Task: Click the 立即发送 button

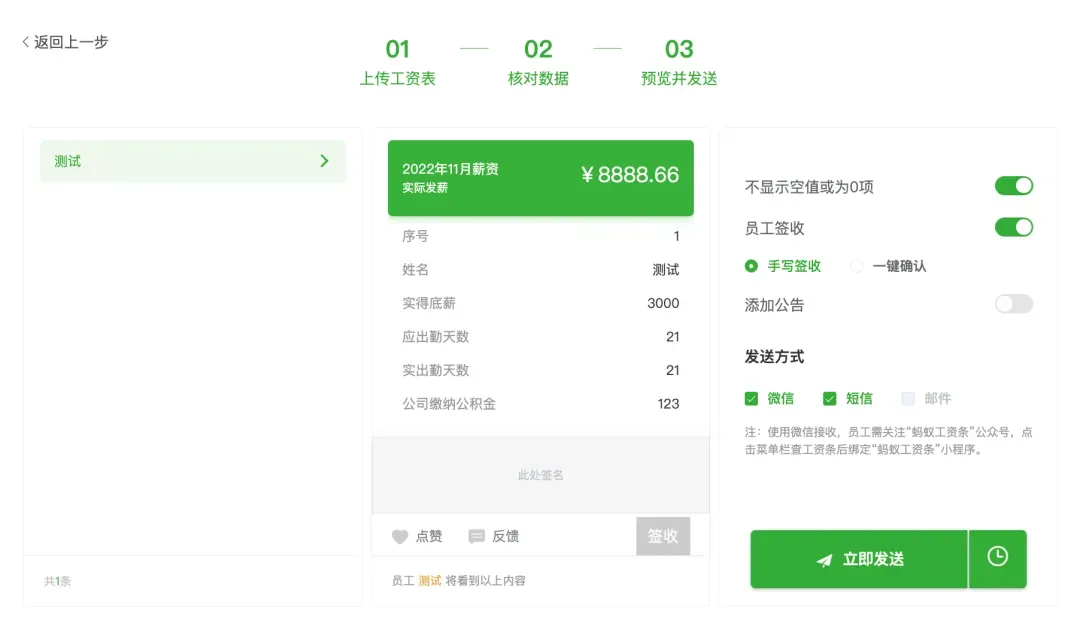Action: (x=859, y=559)
